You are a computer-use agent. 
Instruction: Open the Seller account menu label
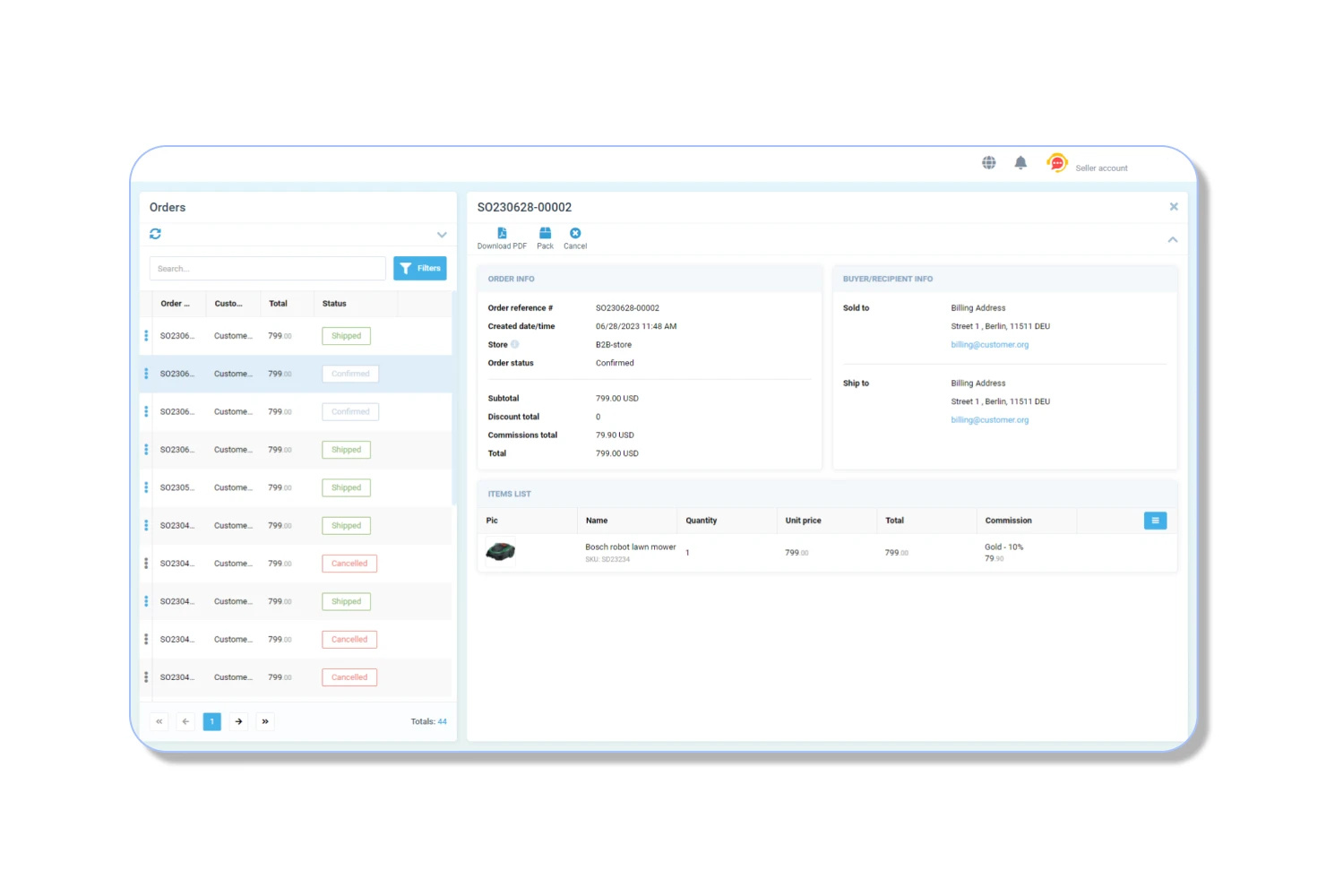(x=1101, y=168)
